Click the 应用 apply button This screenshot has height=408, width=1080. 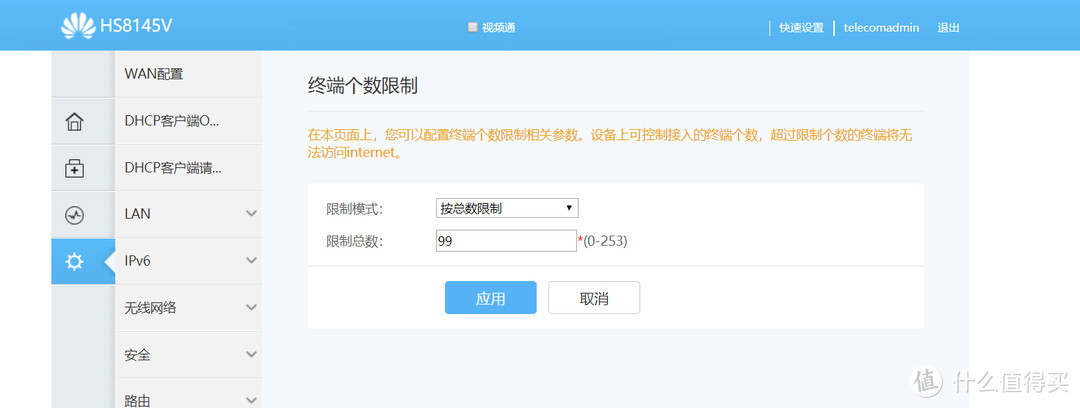(x=490, y=298)
